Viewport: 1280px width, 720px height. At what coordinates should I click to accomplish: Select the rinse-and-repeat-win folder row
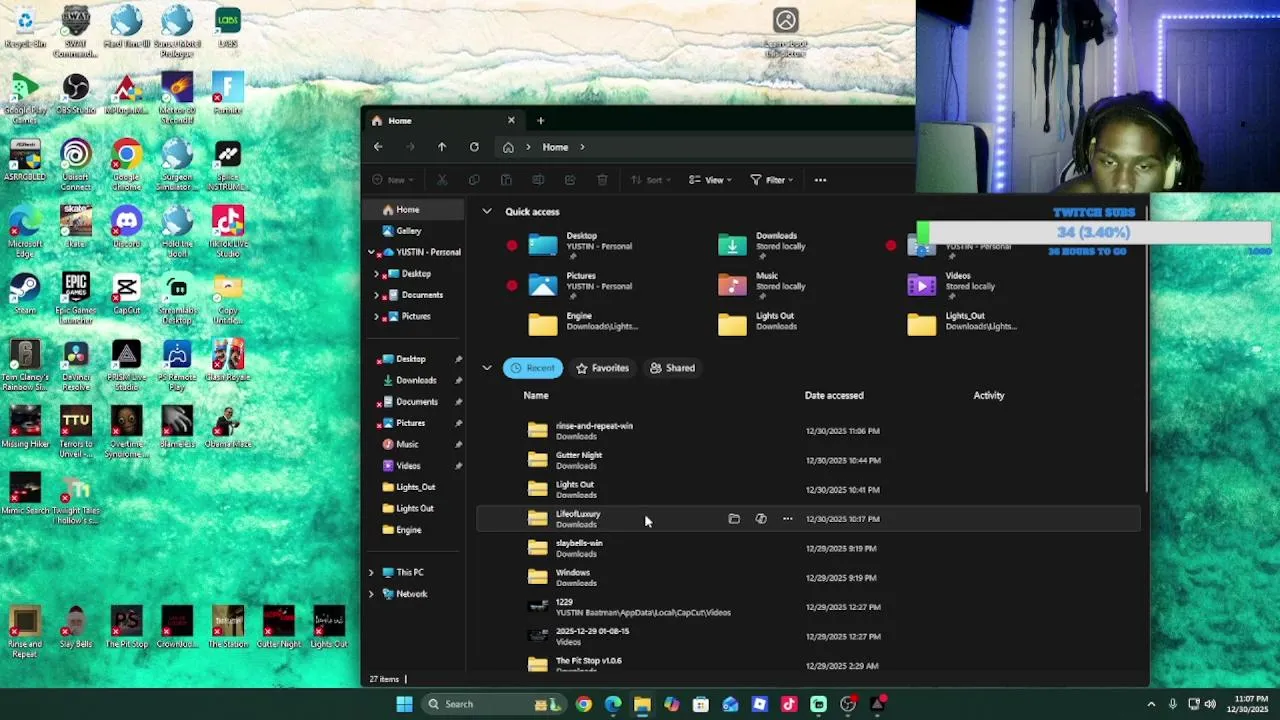808,431
